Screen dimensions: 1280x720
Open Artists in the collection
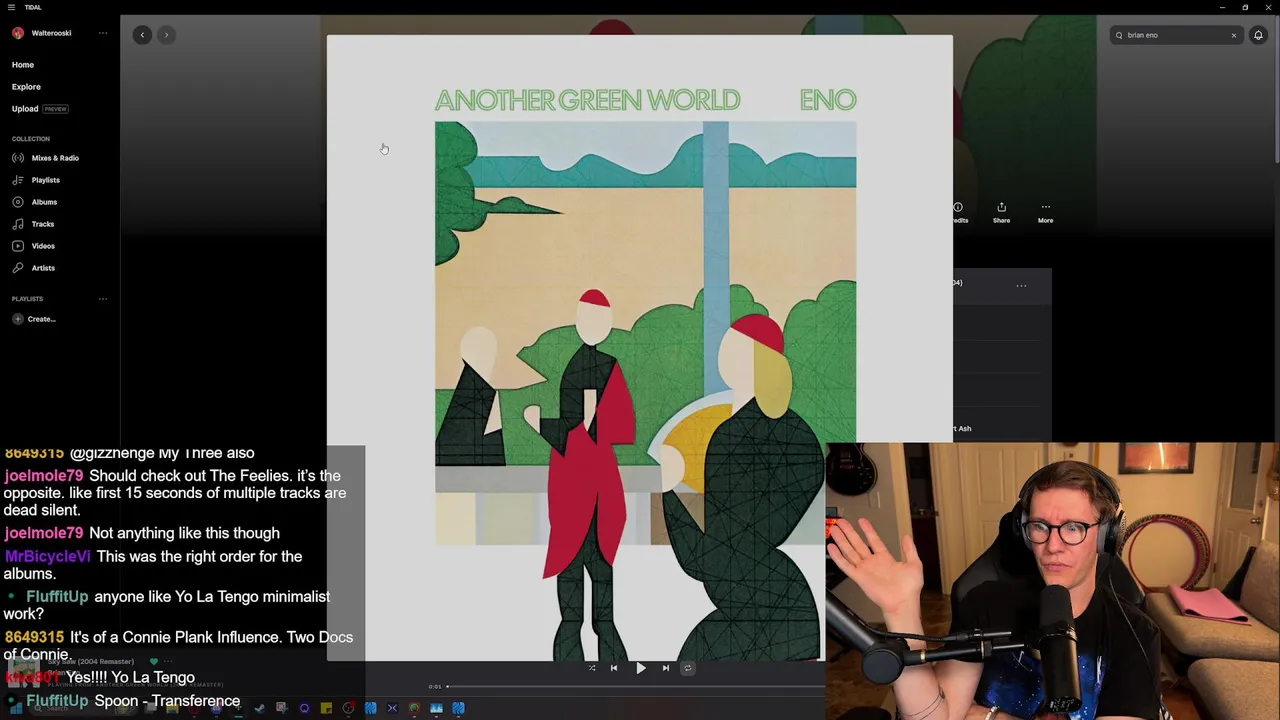point(34,268)
